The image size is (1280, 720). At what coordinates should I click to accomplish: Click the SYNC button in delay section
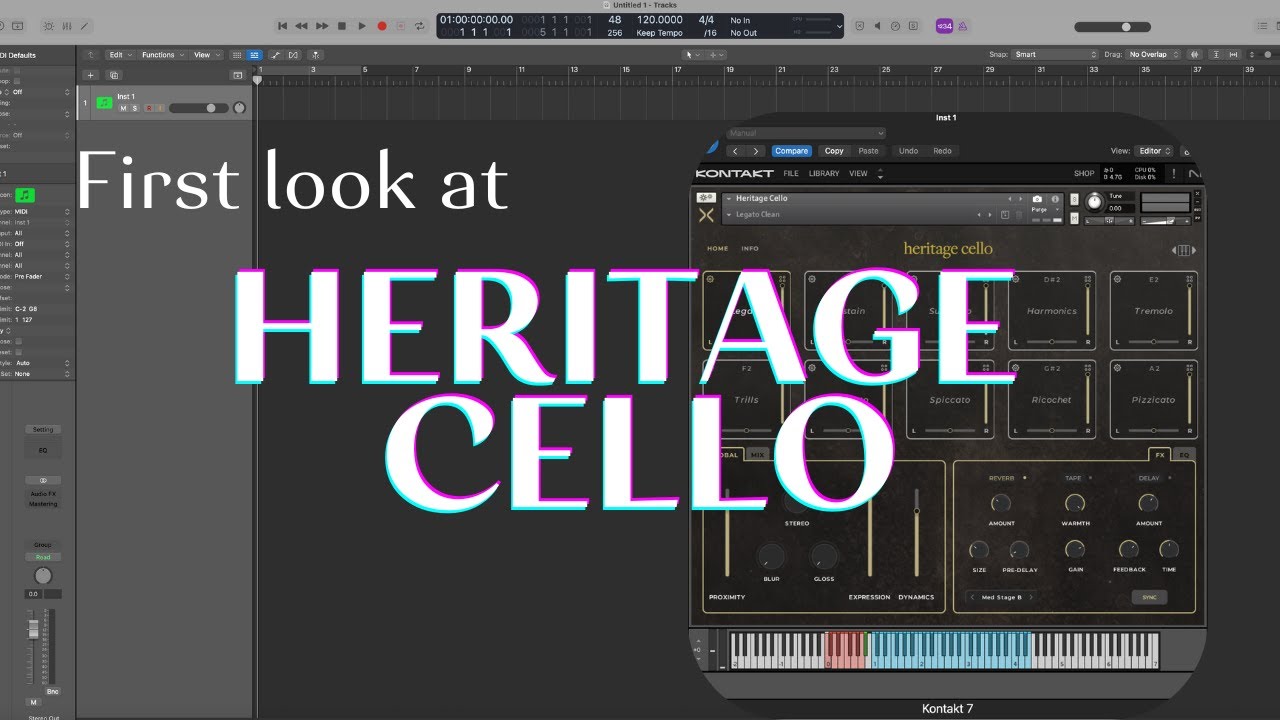click(x=1149, y=597)
